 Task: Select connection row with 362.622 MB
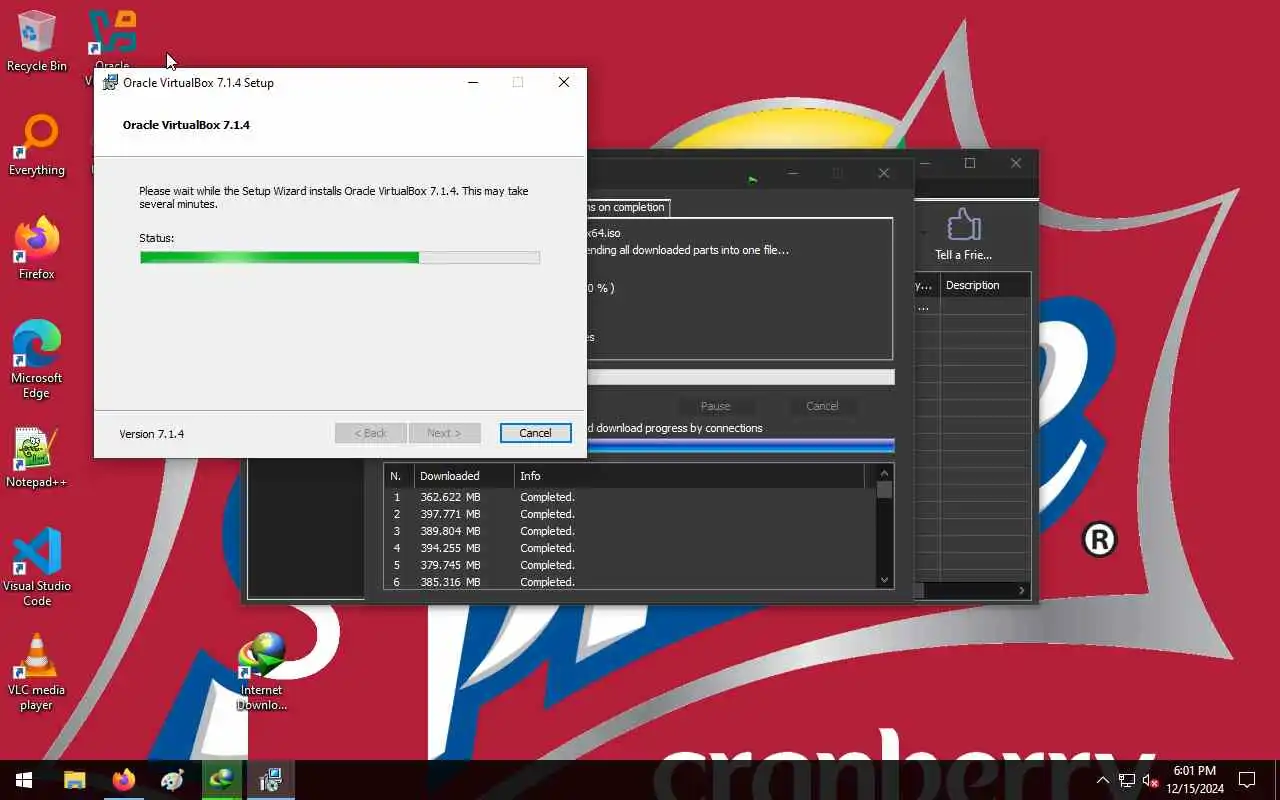tap(630, 497)
